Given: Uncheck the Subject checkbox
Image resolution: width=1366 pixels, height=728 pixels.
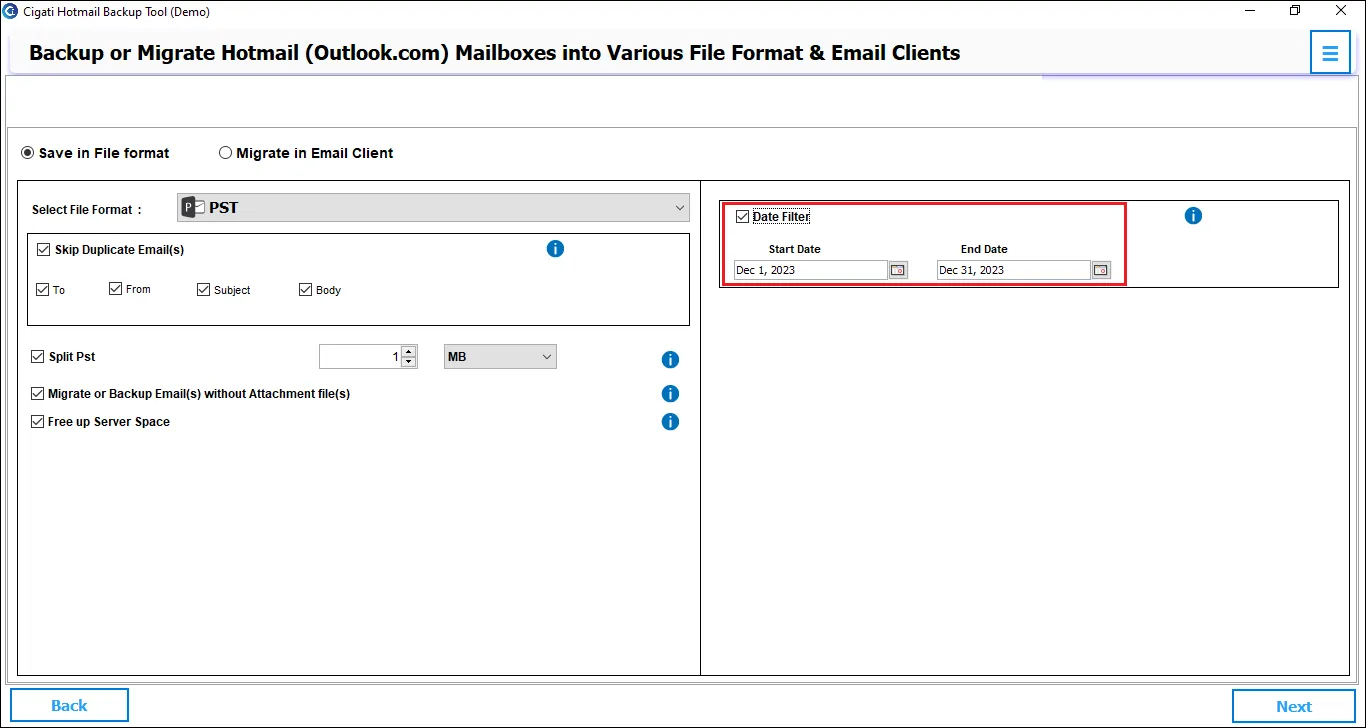Looking at the screenshot, I should click(204, 290).
